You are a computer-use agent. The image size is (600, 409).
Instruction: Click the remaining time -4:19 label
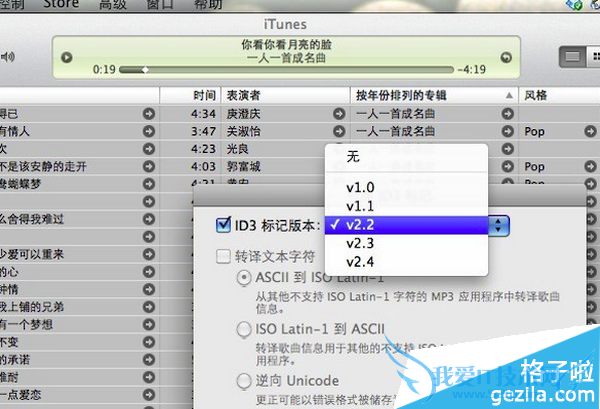tap(472, 69)
